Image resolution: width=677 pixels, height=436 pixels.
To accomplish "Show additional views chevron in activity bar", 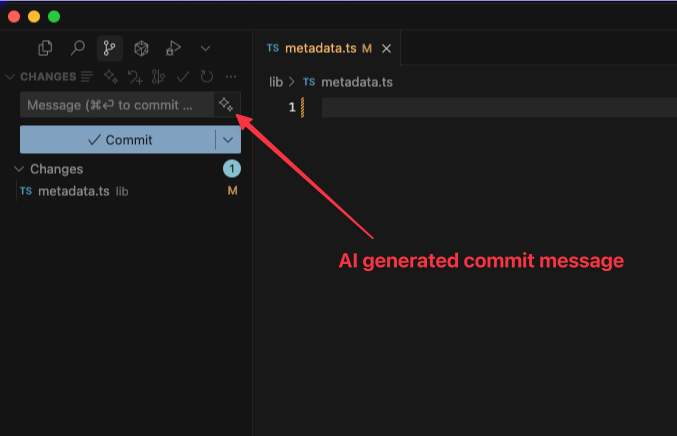I will point(206,48).
